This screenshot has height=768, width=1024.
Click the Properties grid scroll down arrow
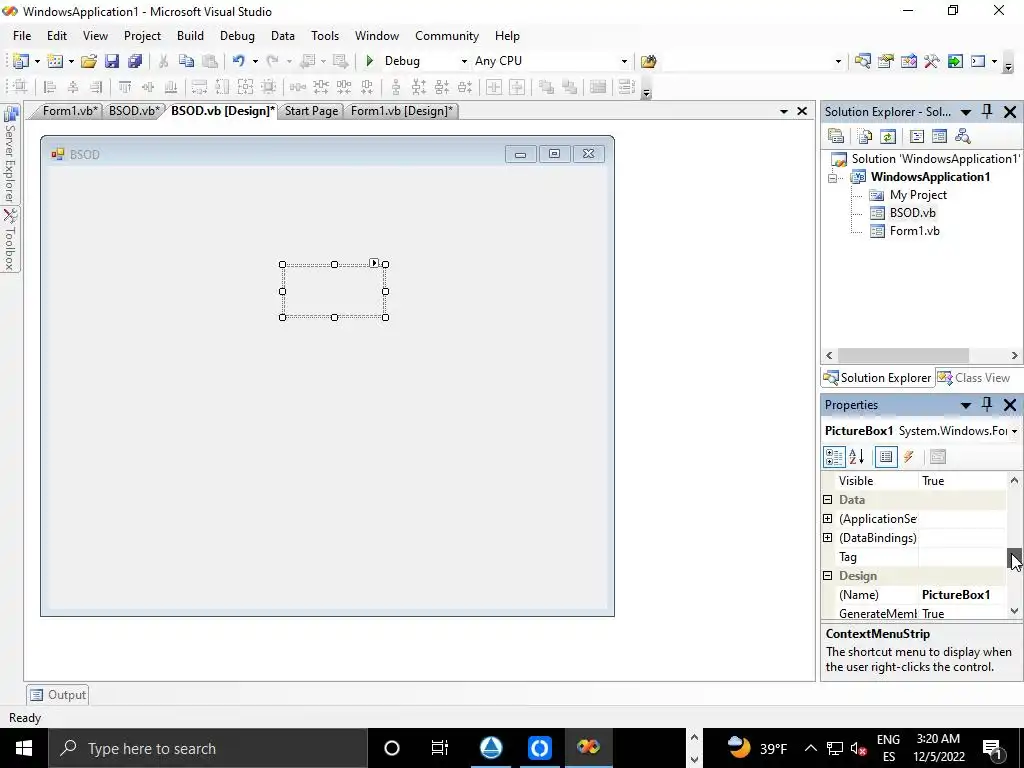pos(1014,612)
